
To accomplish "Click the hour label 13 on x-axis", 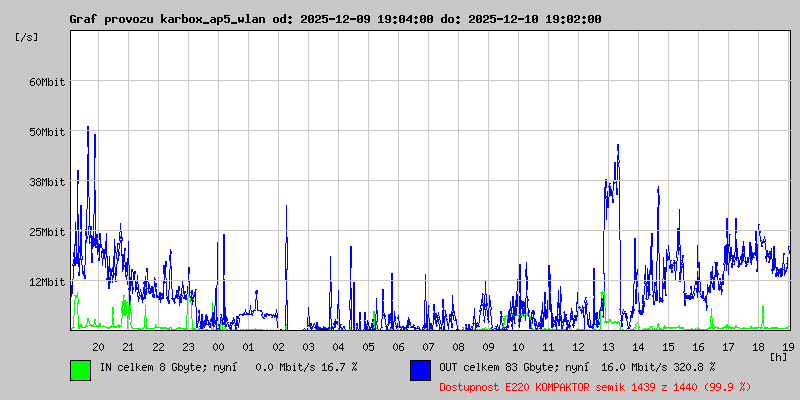I will (x=609, y=347).
